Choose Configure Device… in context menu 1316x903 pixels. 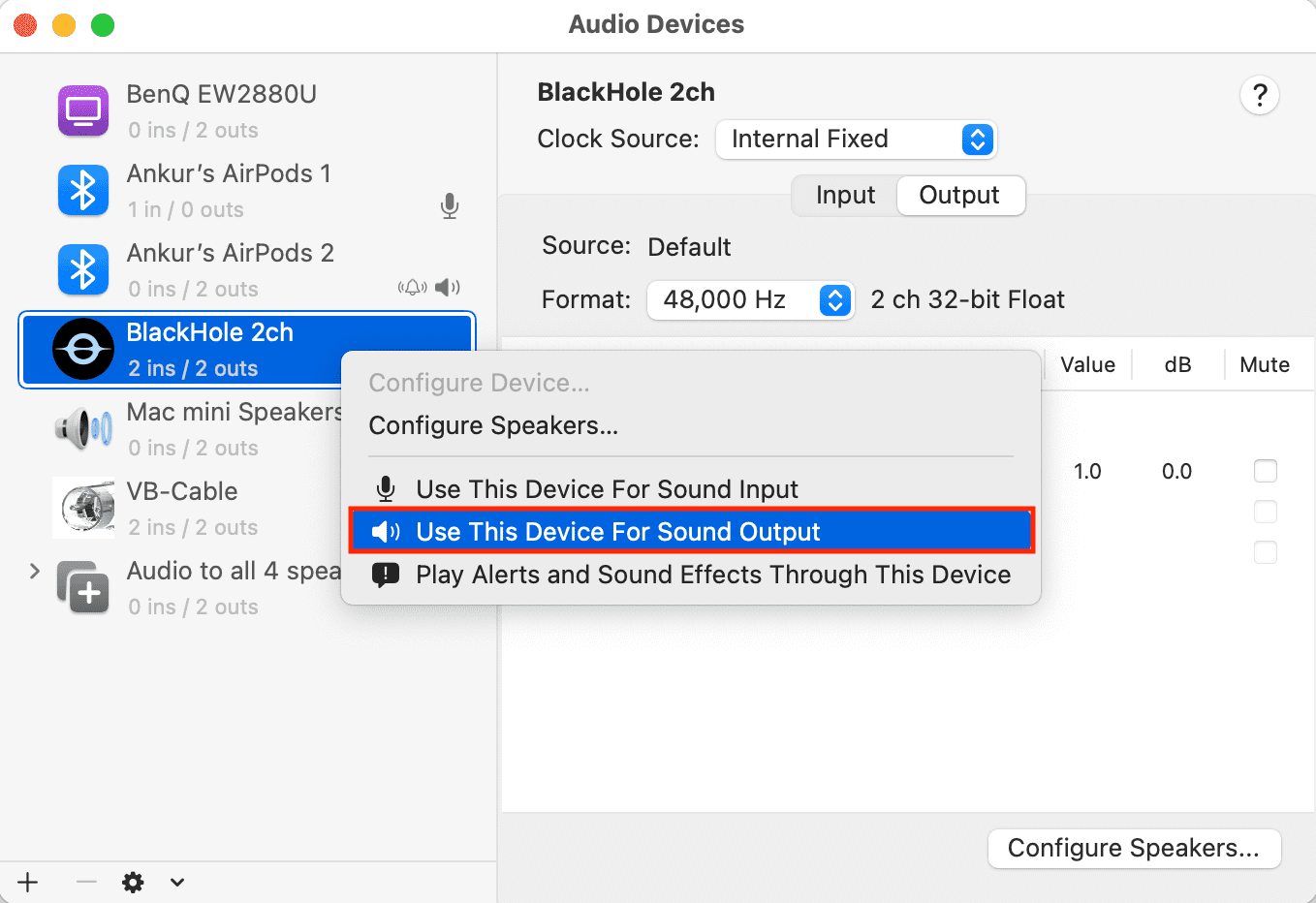point(479,383)
